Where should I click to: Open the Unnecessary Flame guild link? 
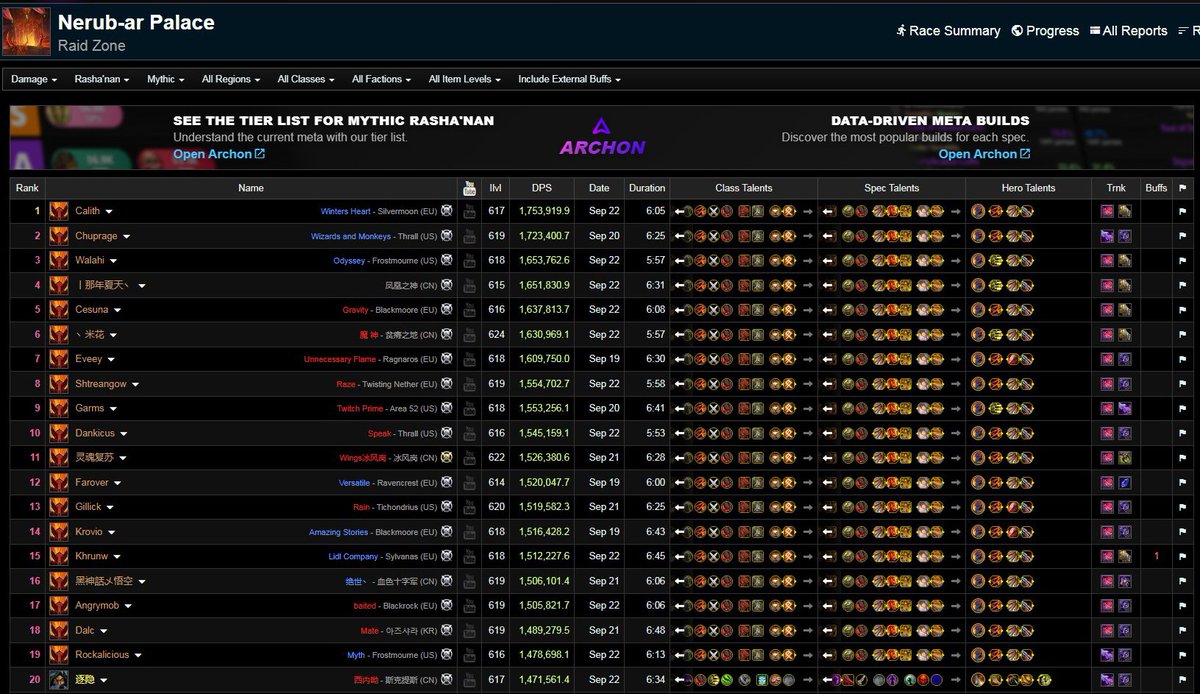pyautogui.click(x=340, y=359)
